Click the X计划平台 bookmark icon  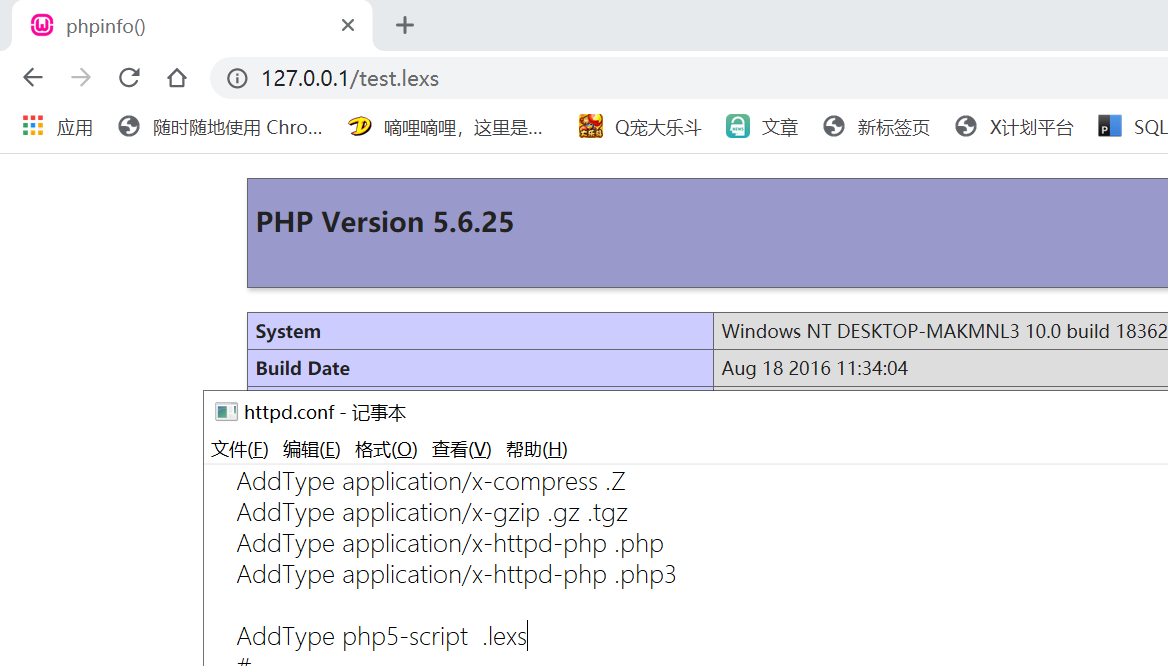pyautogui.click(x=965, y=126)
